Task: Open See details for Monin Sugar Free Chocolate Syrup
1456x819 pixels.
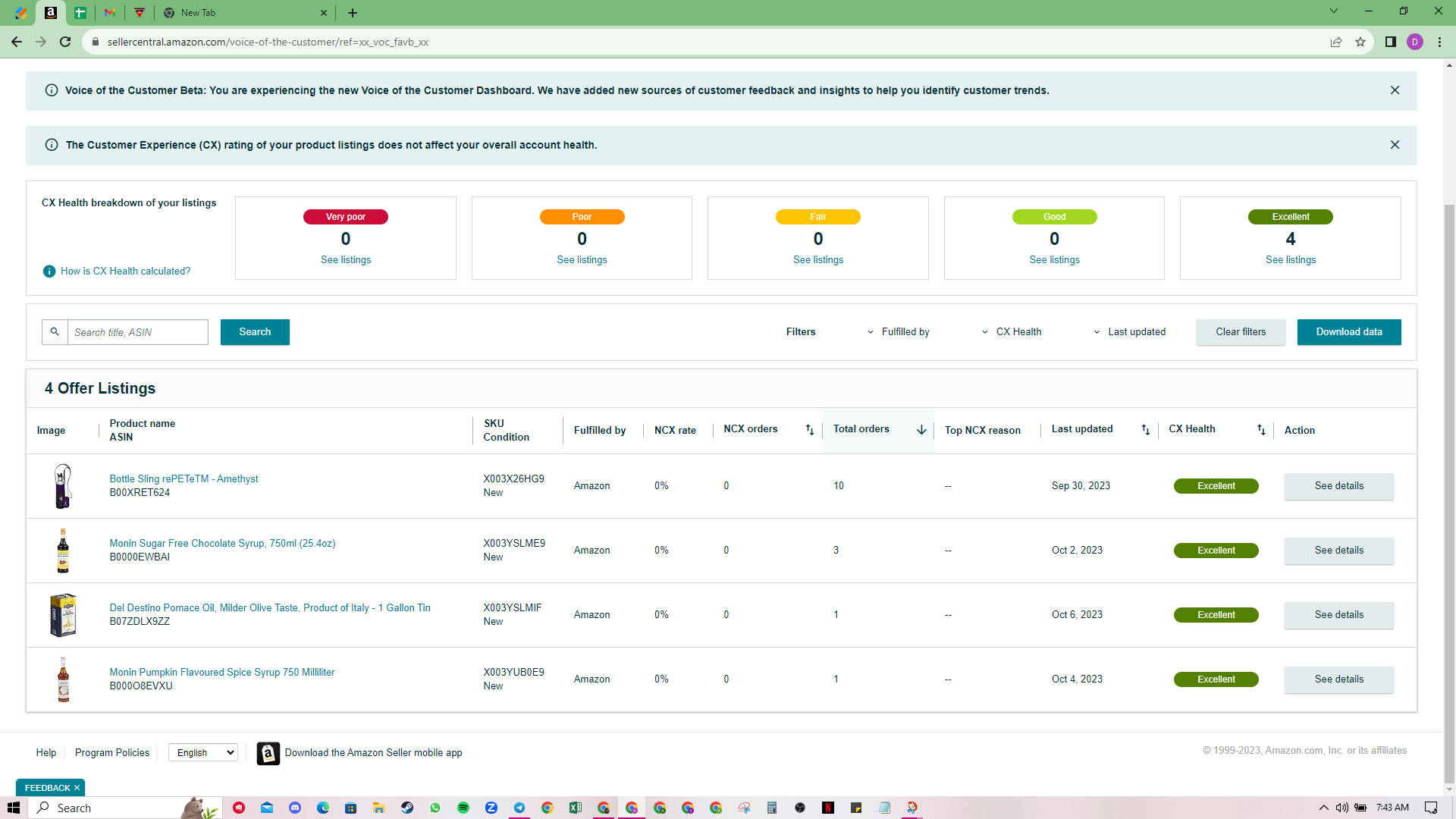Action: [1339, 551]
